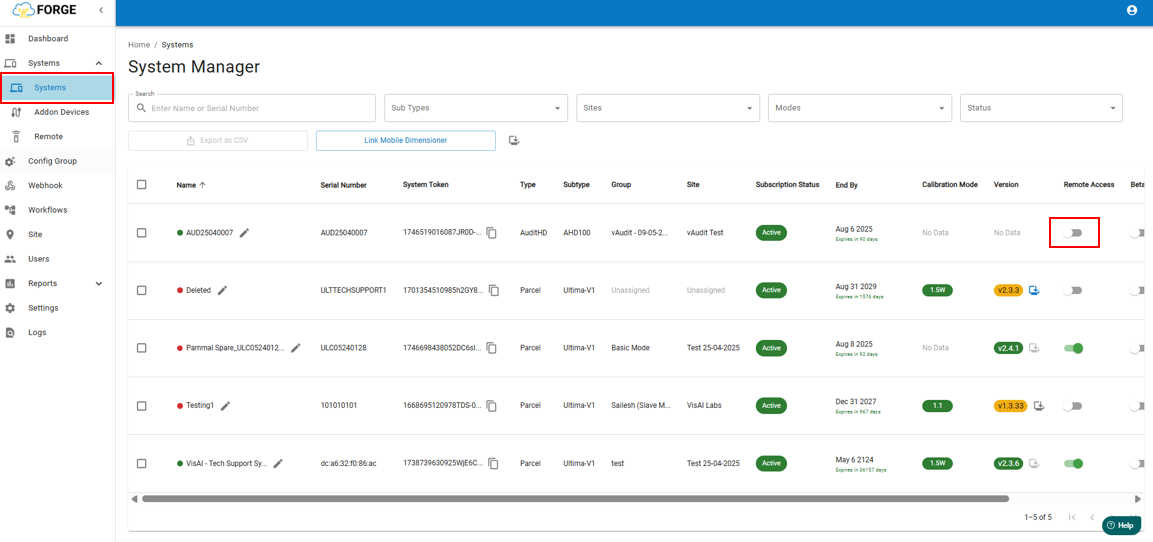Copy the token for Pammal Spare system

pos(492,349)
